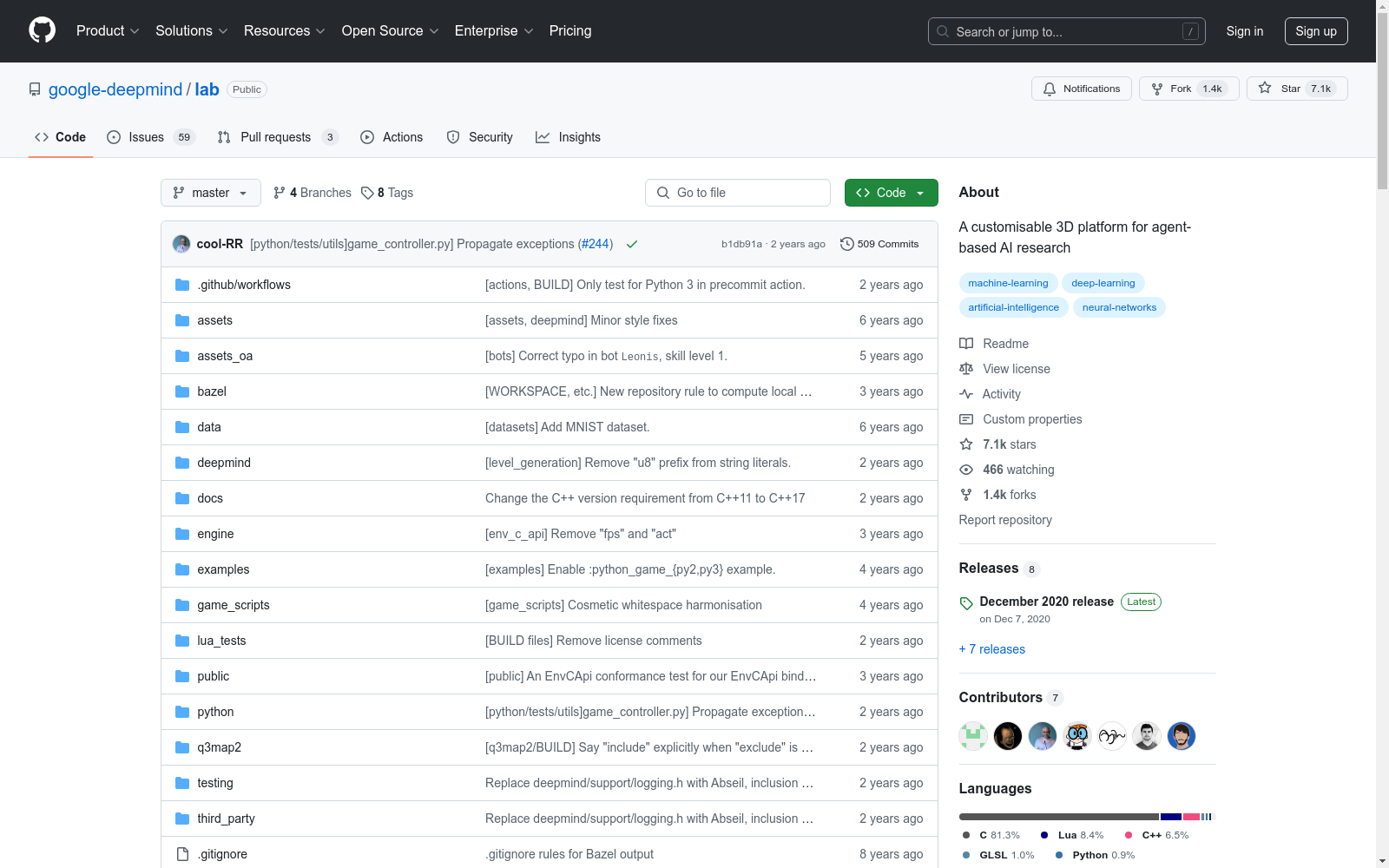Expand the Enterprise menu
Viewport: 1389px width, 868px height.
tap(494, 31)
